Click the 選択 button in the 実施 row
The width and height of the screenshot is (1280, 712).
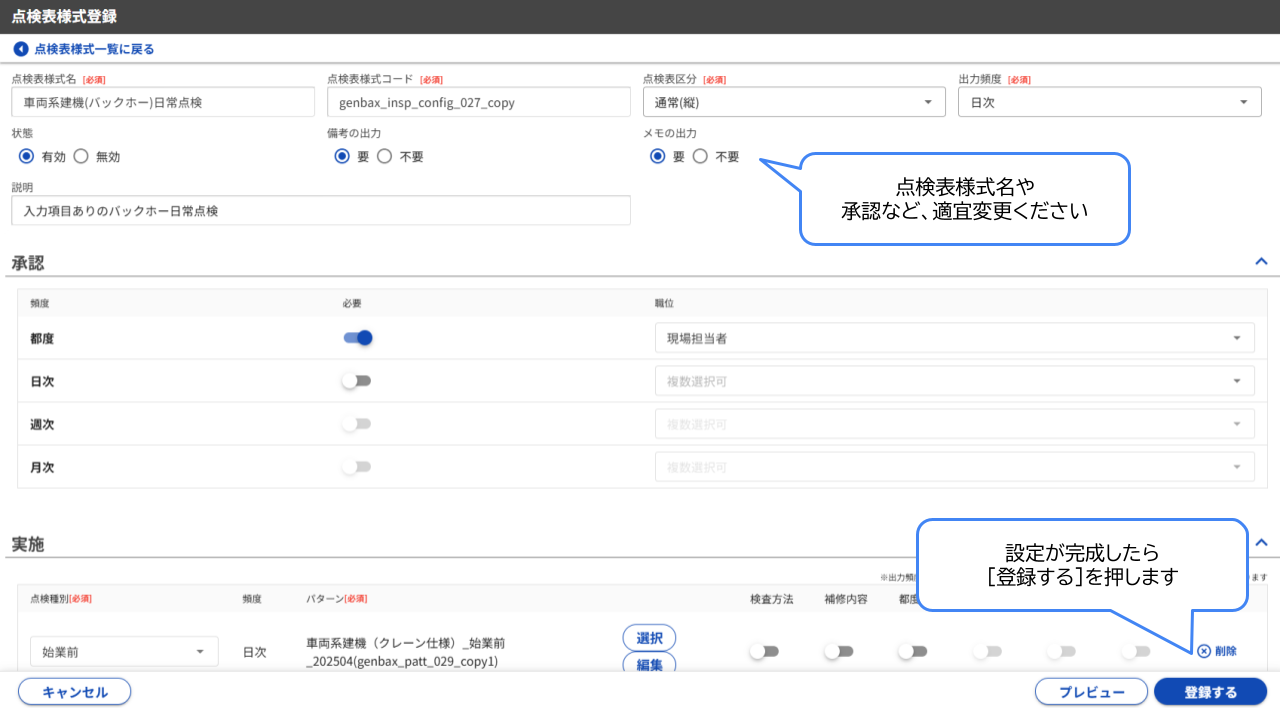[649, 637]
